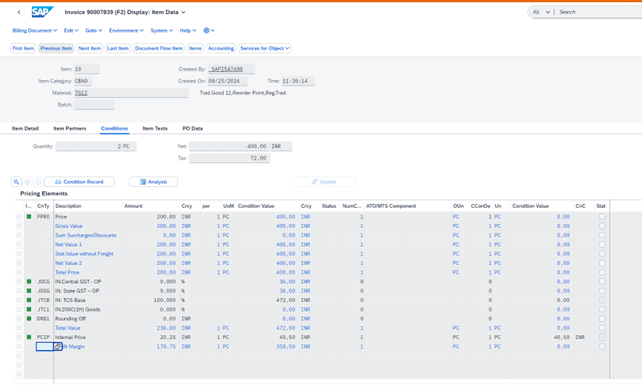642x385 pixels.
Task: Open the All search scope dropdown
Action: 541,12
